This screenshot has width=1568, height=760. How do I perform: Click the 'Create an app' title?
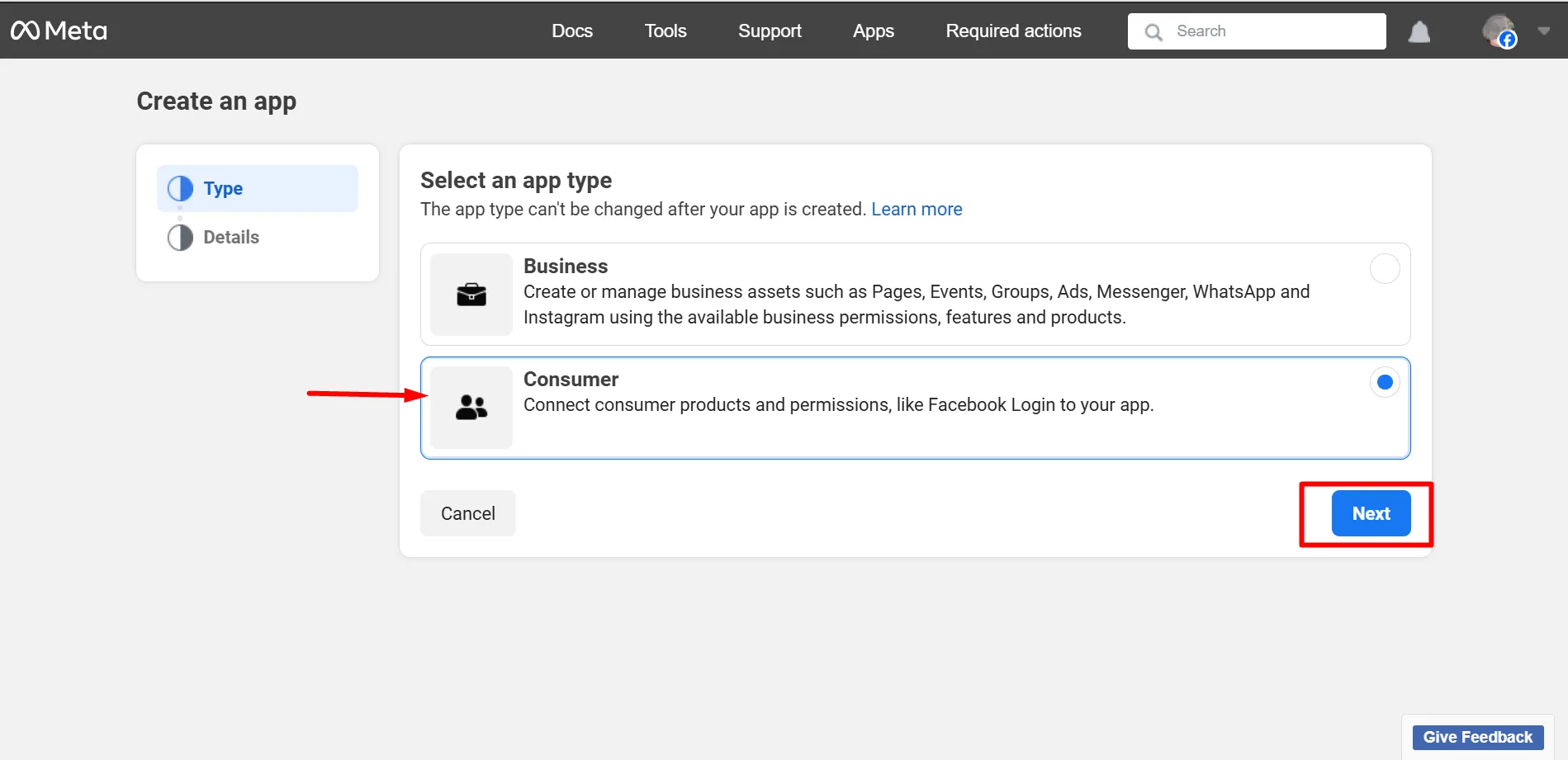point(216,101)
